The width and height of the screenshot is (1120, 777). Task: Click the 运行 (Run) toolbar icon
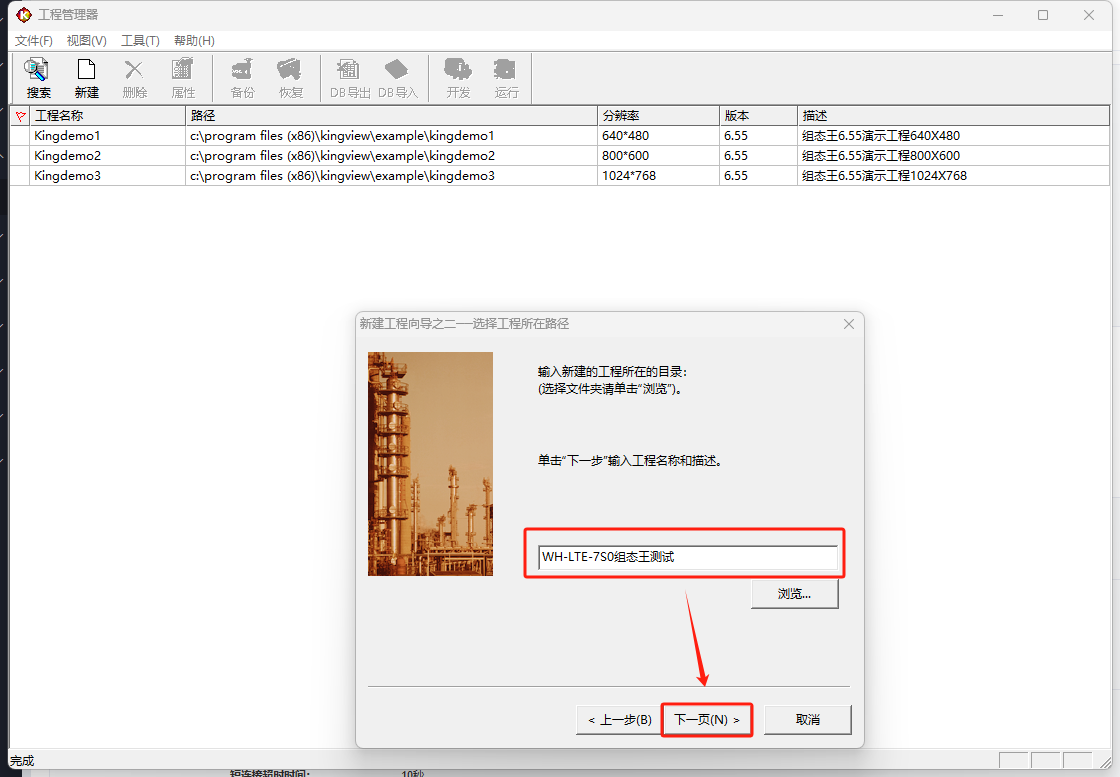point(506,77)
